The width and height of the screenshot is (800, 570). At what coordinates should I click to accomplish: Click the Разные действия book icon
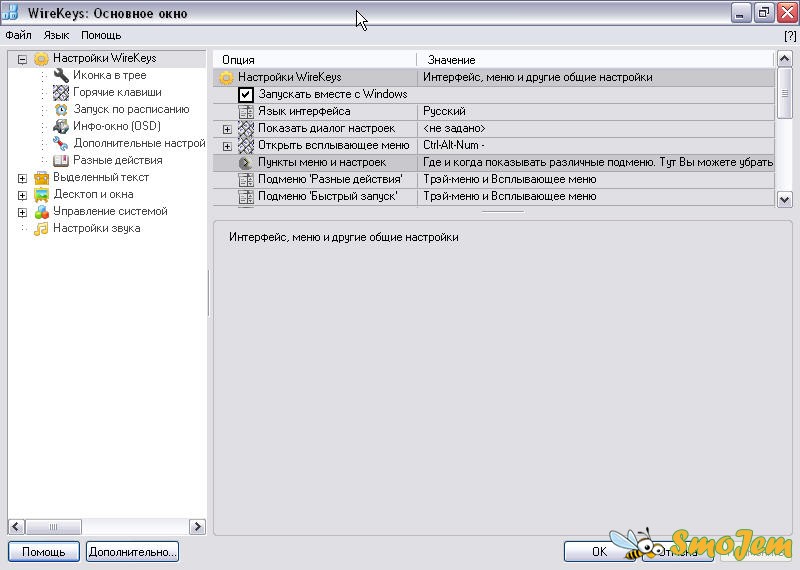pos(61,160)
